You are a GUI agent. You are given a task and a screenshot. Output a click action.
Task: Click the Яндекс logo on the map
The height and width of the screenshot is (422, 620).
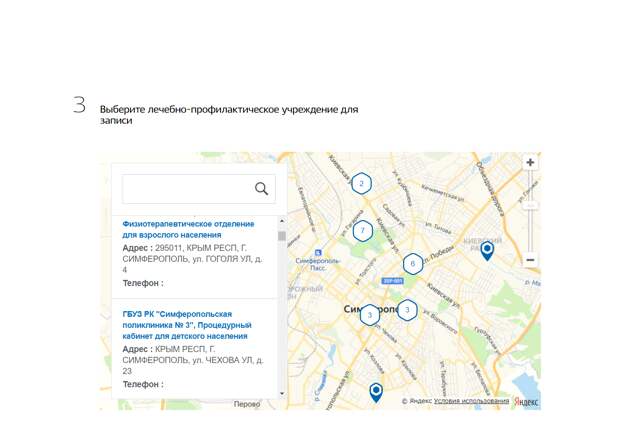pos(526,402)
